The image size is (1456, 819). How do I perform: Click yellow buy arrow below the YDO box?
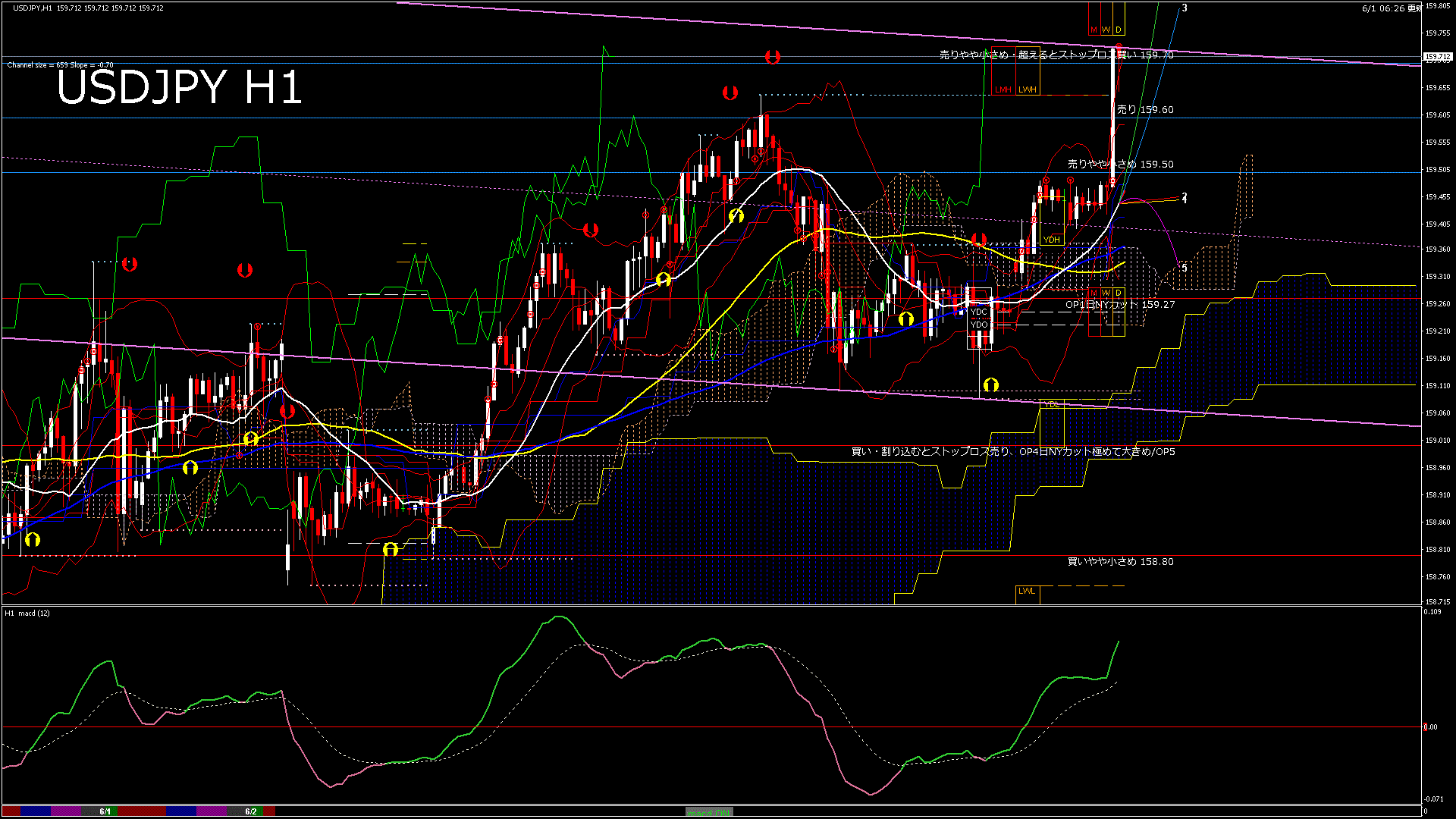tap(990, 385)
